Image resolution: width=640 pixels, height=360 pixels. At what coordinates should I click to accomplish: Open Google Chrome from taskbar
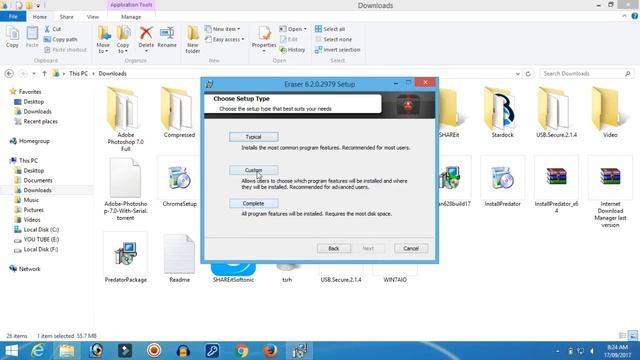[242, 351]
